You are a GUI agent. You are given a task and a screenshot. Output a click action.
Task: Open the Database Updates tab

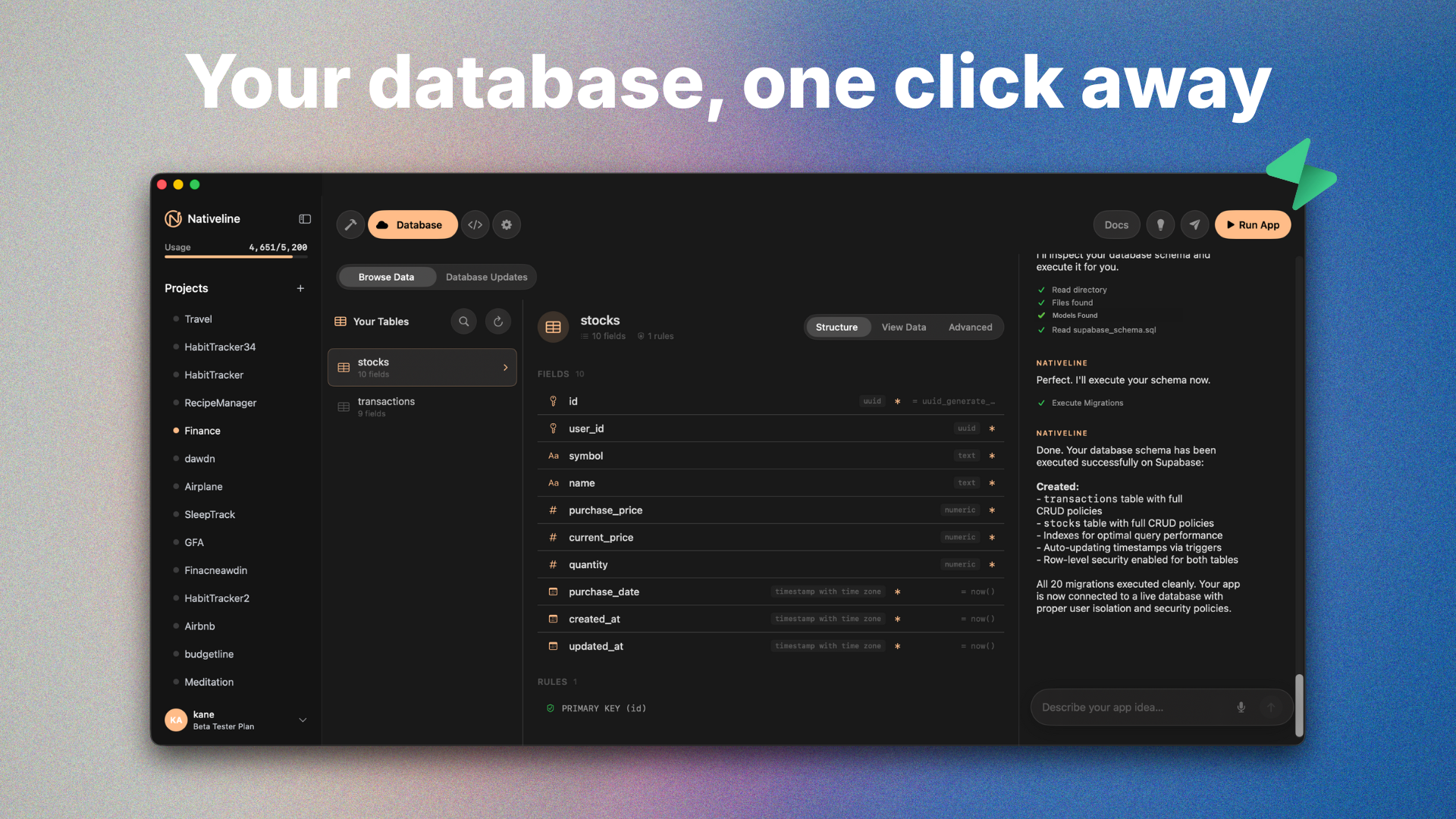point(486,277)
